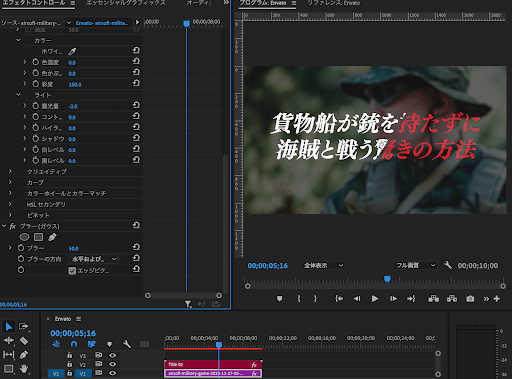This screenshot has width=512, height=379.
Task: Go to In point
Action: 339,299
